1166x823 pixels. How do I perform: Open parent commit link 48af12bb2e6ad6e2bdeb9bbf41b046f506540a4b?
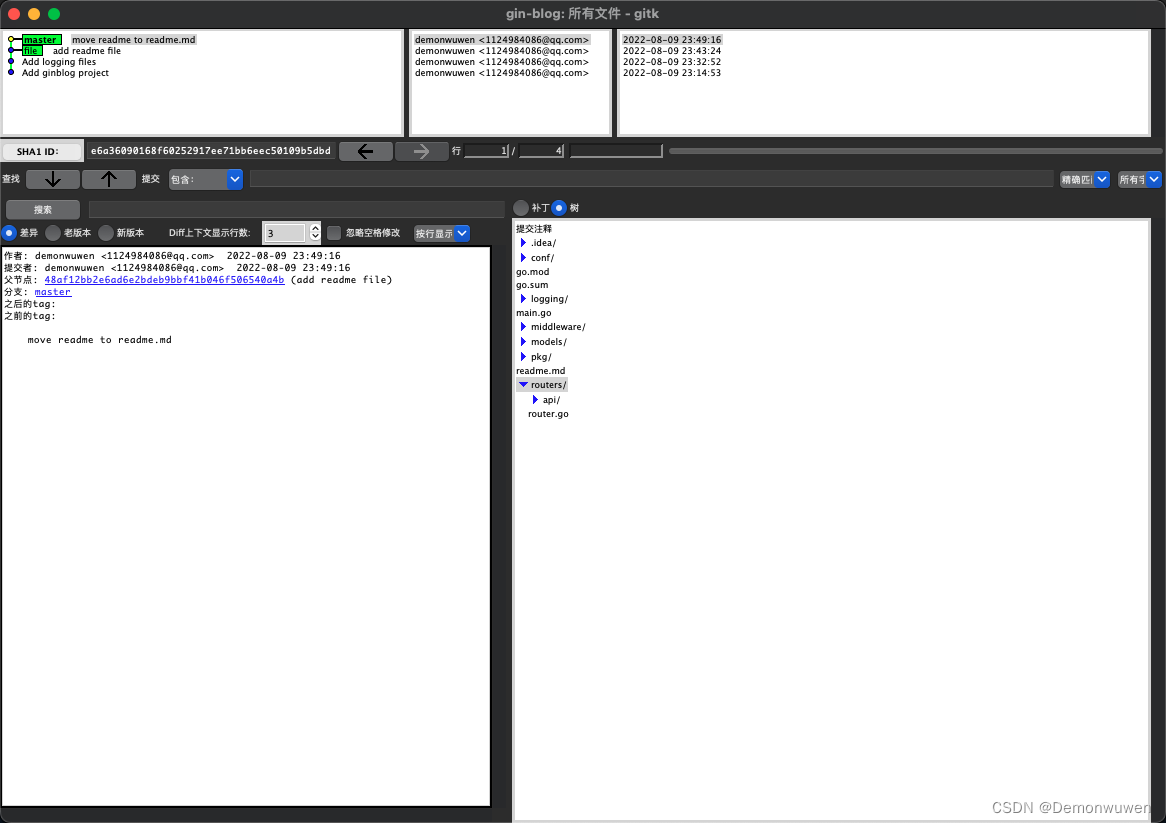[x=163, y=279]
